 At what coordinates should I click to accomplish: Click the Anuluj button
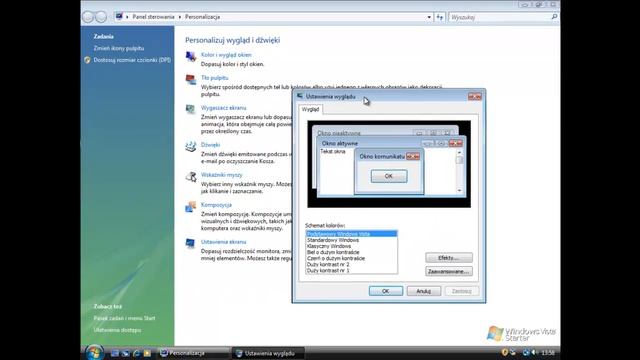(x=424, y=291)
